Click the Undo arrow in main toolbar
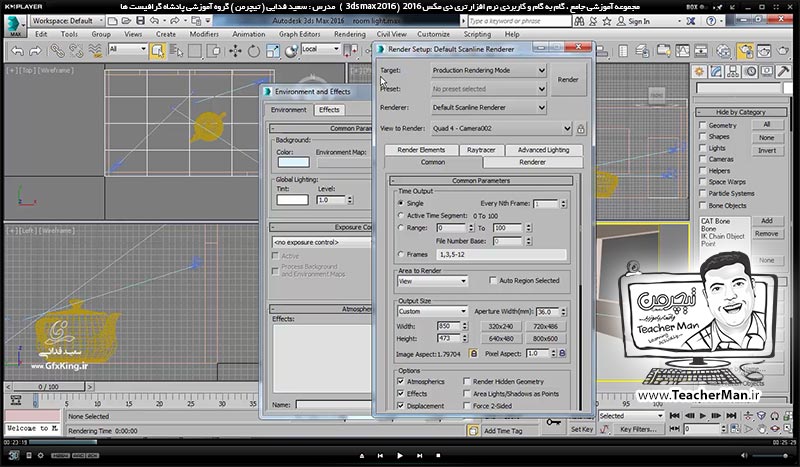Image resolution: width=800 pixels, height=467 pixels. (17, 51)
